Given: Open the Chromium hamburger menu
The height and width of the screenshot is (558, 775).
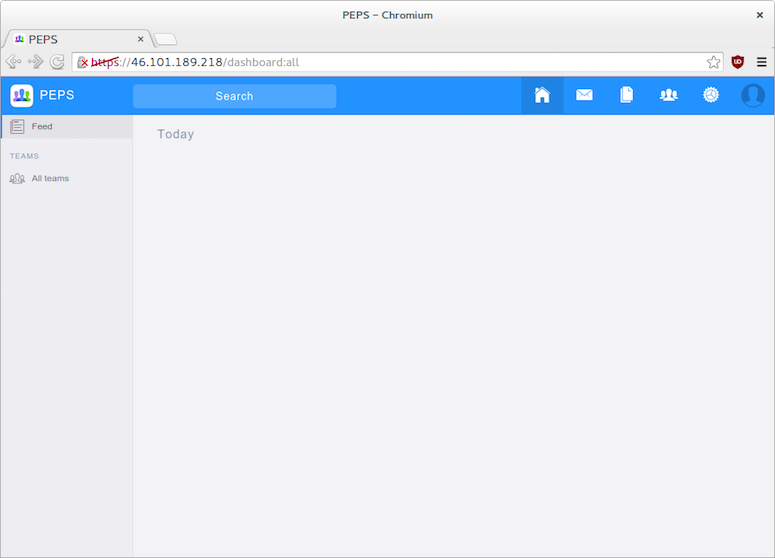Looking at the screenshot, I should (x=762, y=62).
